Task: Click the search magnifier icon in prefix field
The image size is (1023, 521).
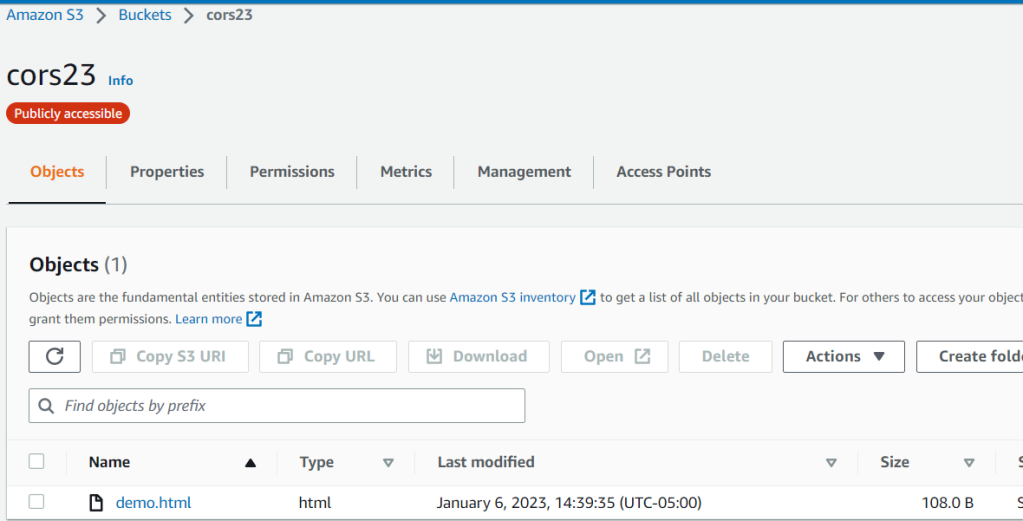Action: 46,406
